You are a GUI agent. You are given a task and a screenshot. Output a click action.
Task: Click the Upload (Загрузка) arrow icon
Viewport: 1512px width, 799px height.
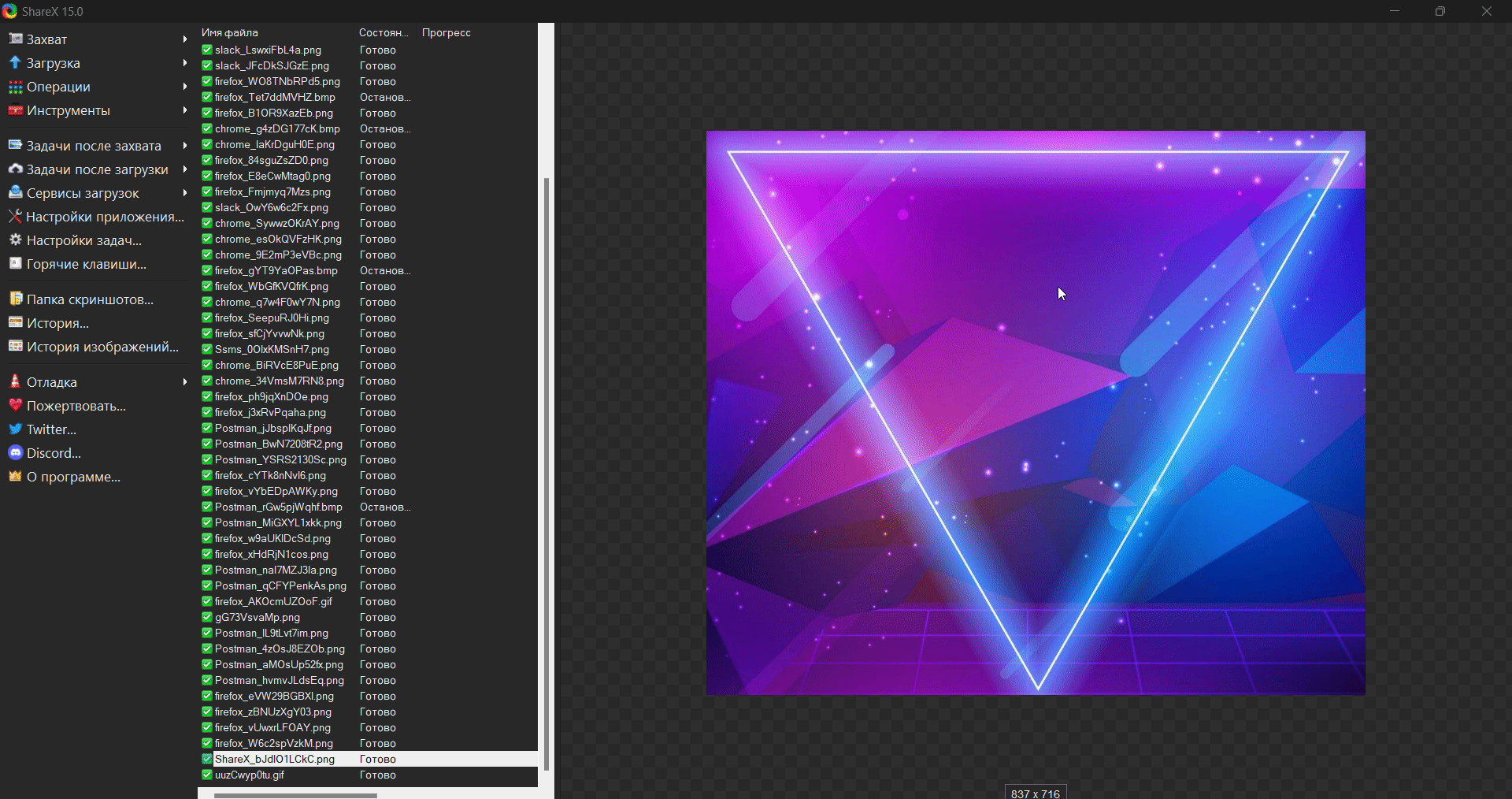(15, 62)
